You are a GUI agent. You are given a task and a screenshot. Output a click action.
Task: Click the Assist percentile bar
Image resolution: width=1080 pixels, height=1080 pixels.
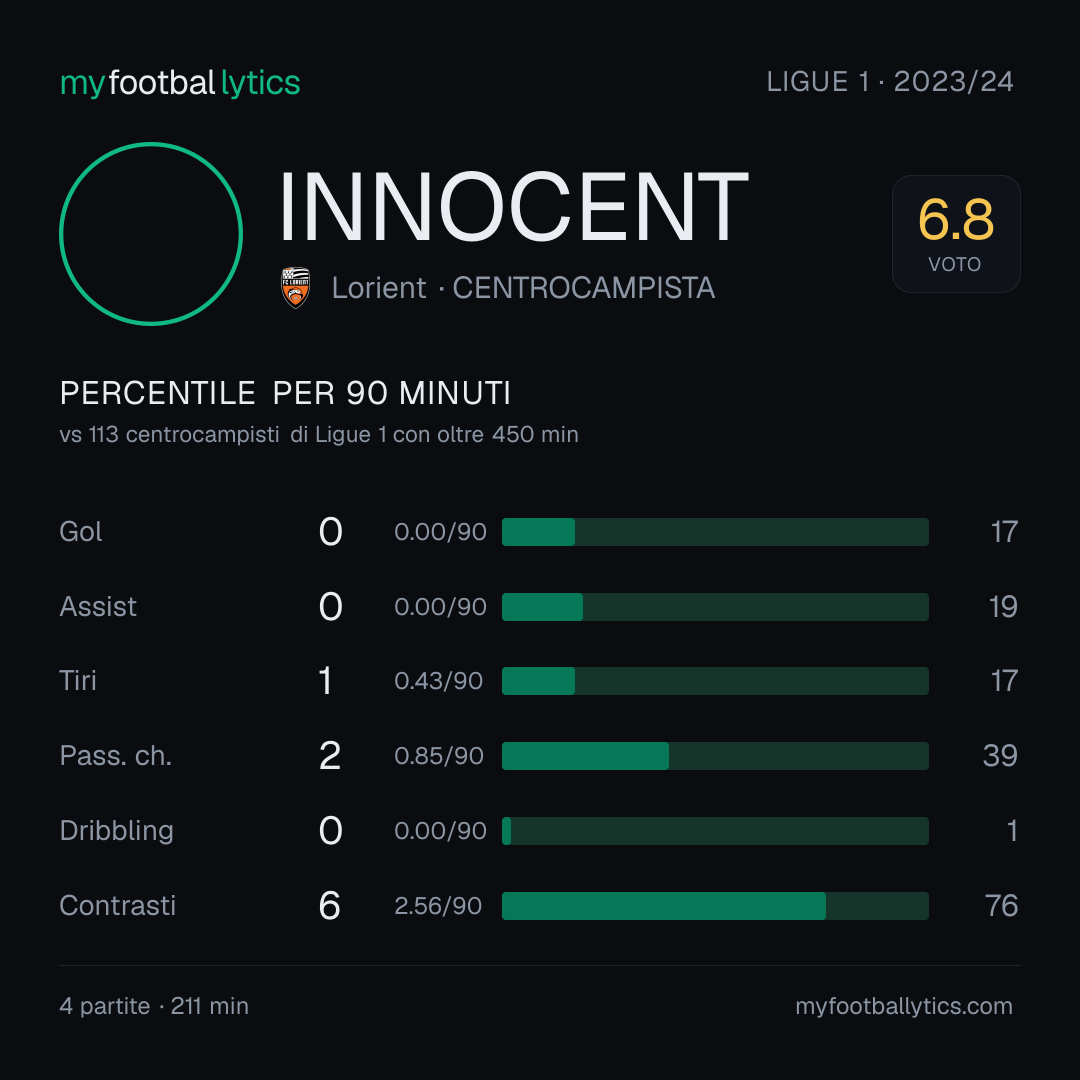715,607
